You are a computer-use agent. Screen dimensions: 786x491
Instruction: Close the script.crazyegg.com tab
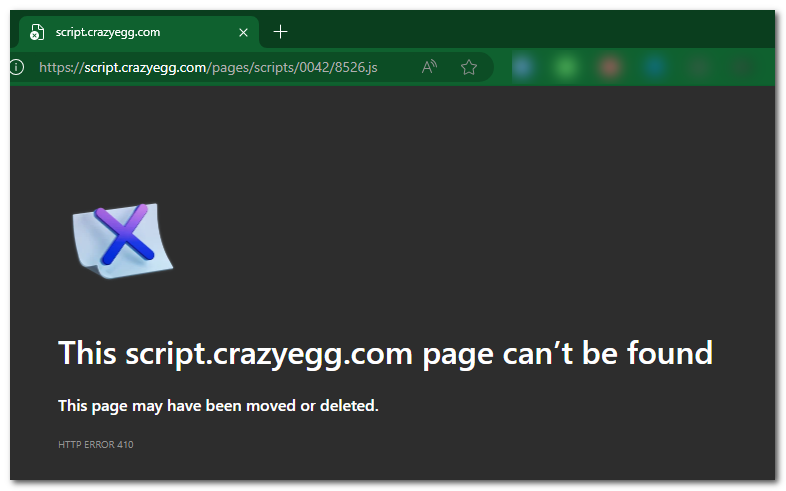(244, 33)
